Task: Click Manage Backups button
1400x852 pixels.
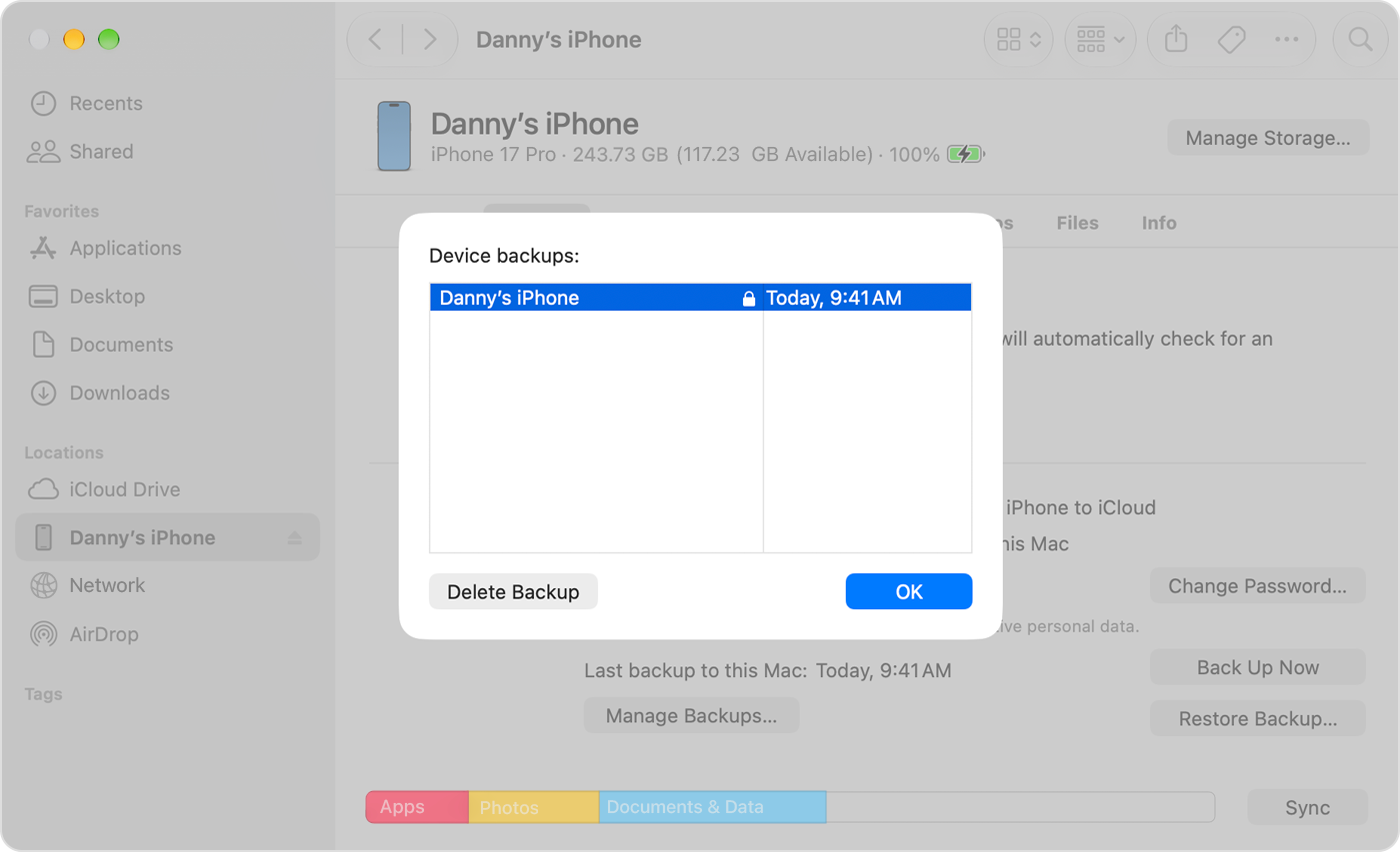Action: pyautogui.click(x=691, y=716)
